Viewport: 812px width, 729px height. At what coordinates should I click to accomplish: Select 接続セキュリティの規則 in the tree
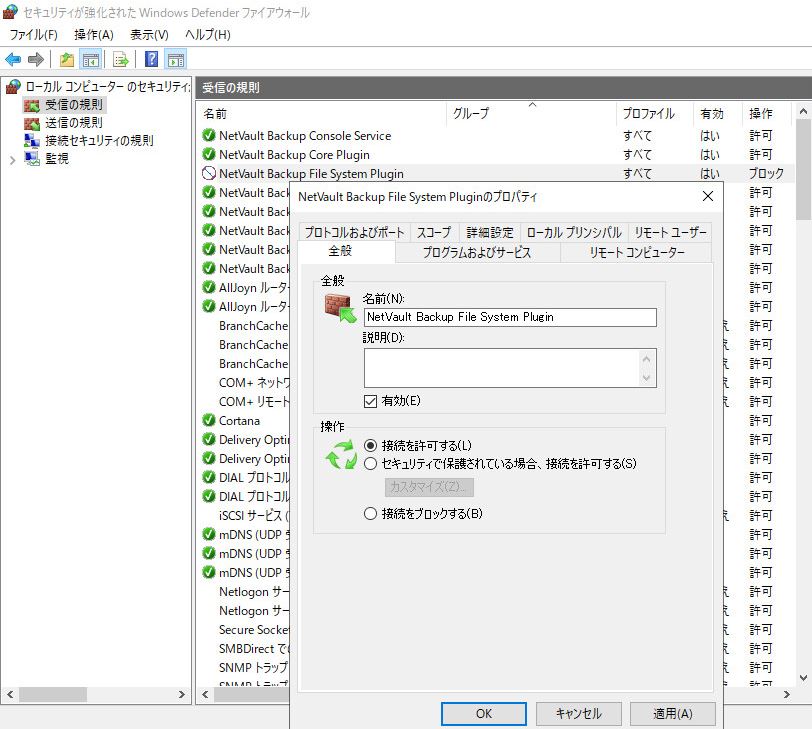click(x=99, y=140)
